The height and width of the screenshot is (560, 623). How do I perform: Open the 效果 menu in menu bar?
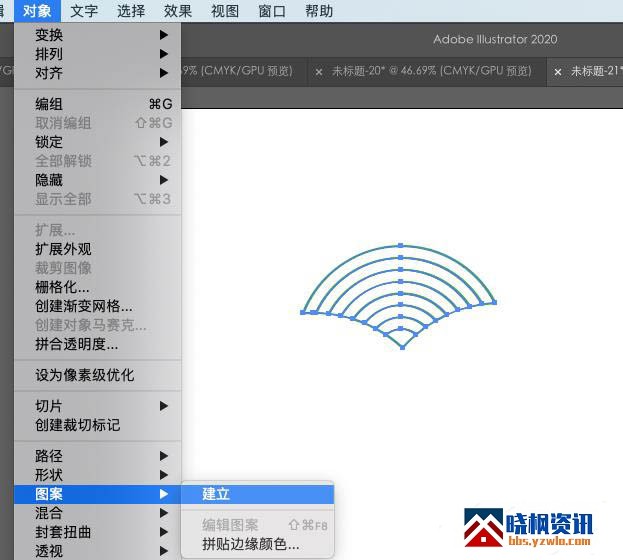click(x=178, y=11)
